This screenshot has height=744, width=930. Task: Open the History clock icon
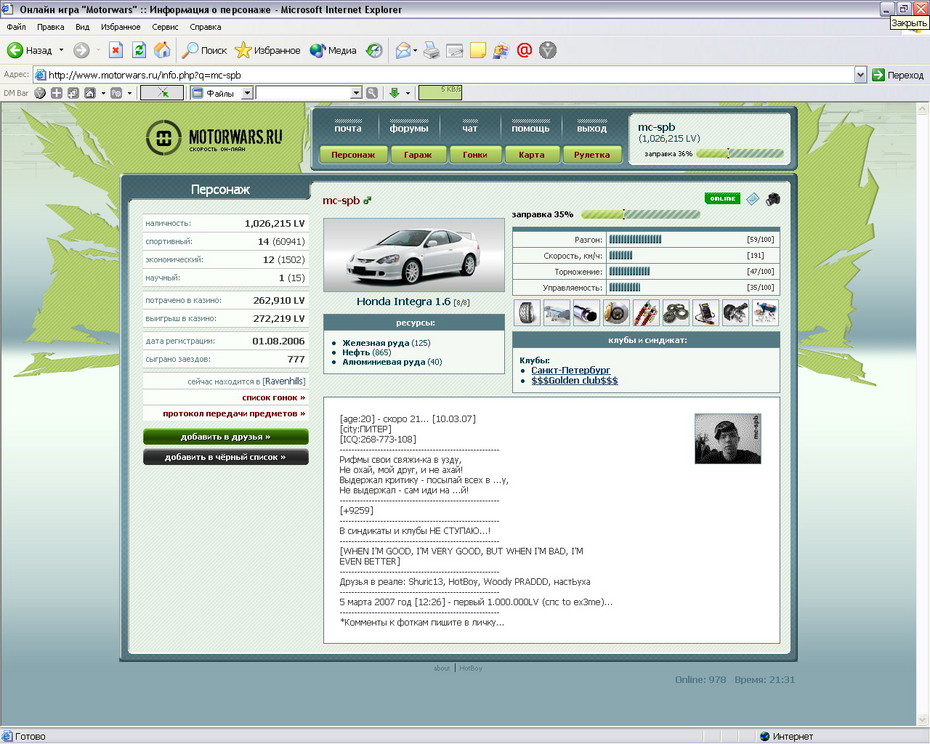pyautogui.click(x=374, y=50)
